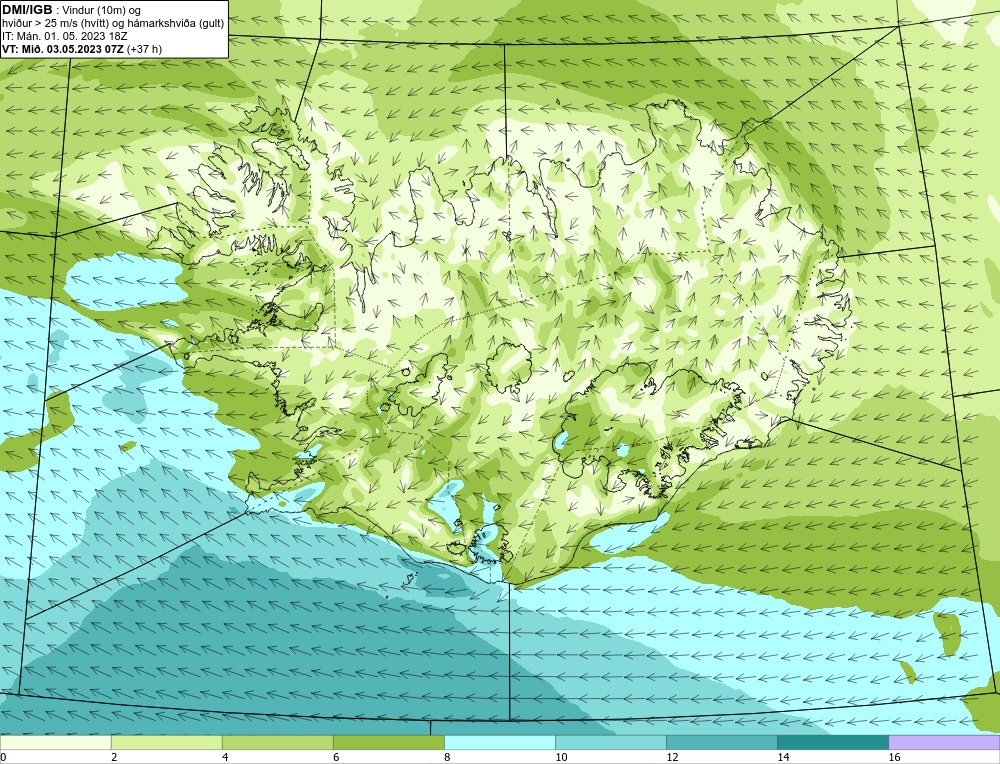Click the 10–12 m/s turquoise legend swatch
The height and width of the screenshot is (764, 1000).
coord(610,742)
